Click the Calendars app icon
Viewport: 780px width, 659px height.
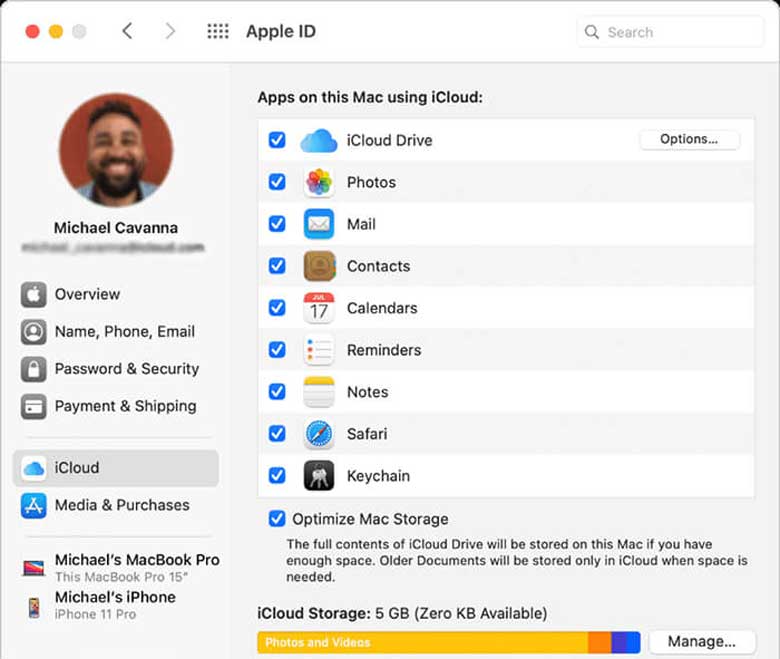(x=319, y=308)
